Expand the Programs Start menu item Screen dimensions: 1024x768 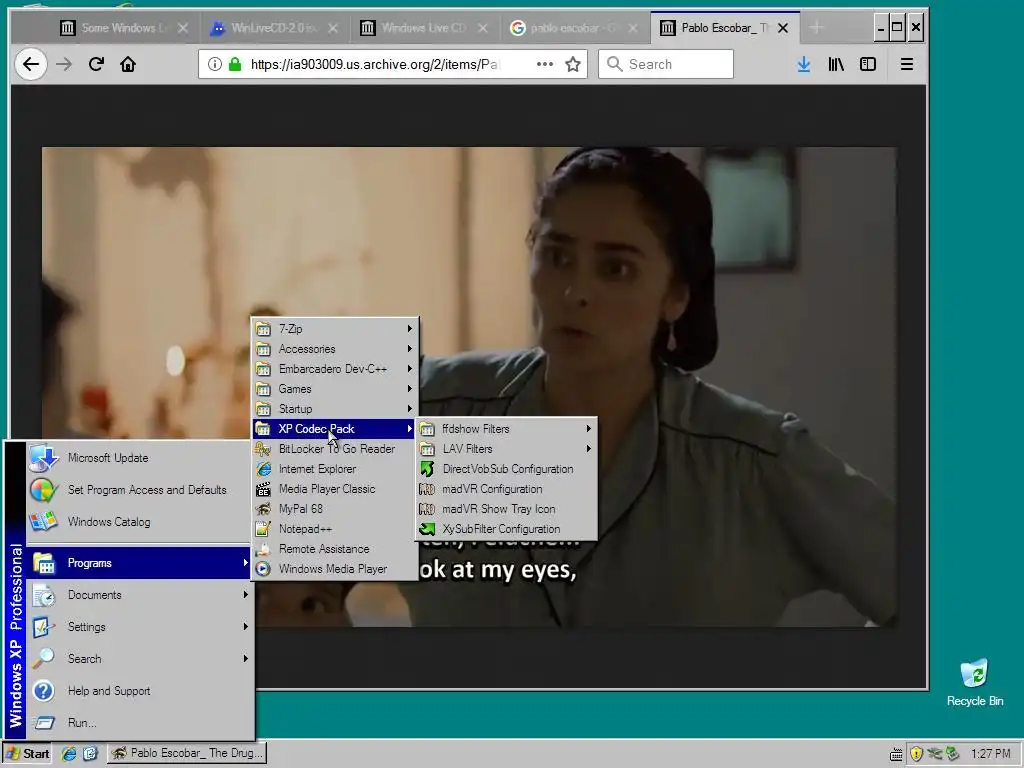click(x=138, y=563)
